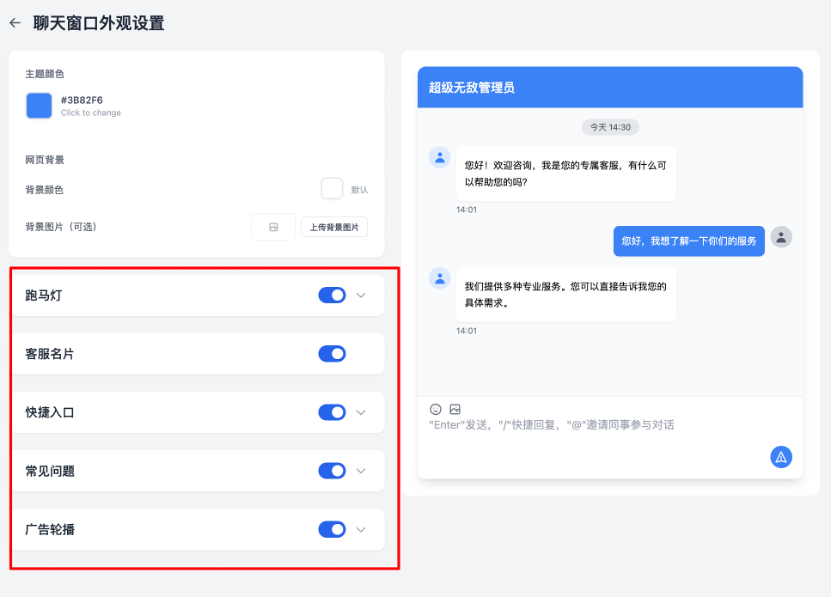Expand the 常见问题 section
Screen dimensions: 832x598
357,470
